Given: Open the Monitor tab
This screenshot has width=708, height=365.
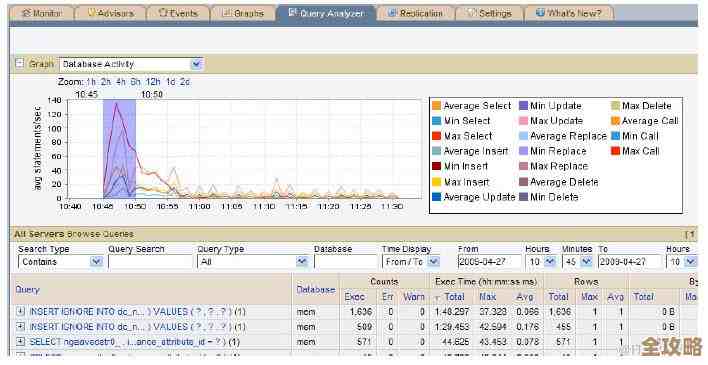Looking at the screenshot, I should coord(42,14).
